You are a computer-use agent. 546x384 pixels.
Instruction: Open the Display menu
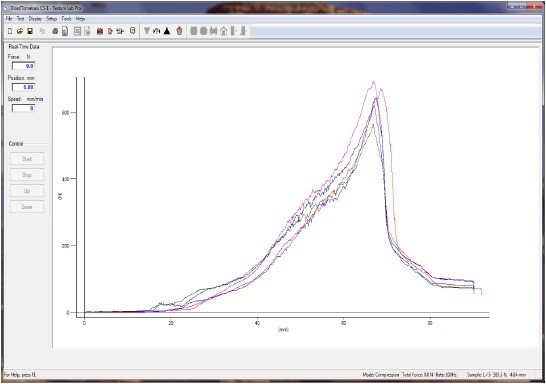point(35,19)
